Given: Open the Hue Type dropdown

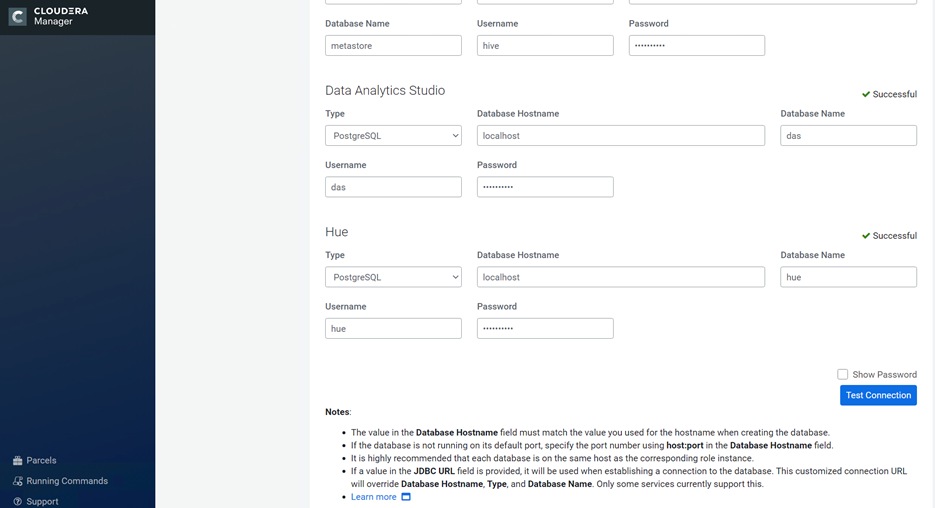Looking at the screenshot, I should point(393,277).
